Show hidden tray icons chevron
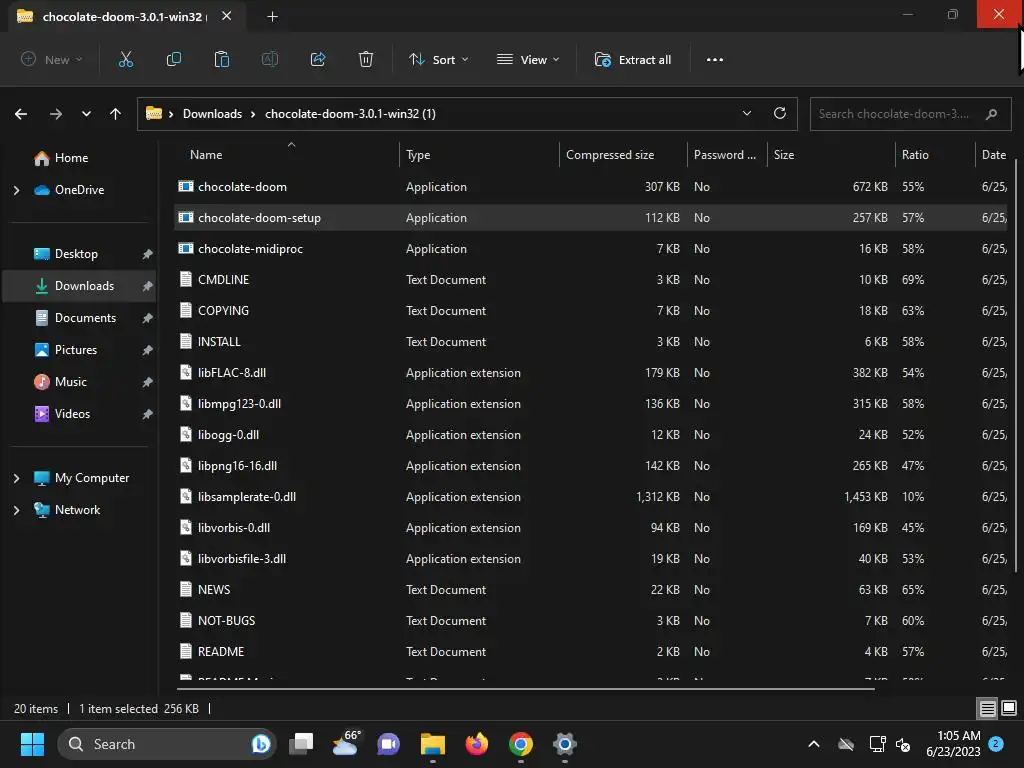 point(814,744)
